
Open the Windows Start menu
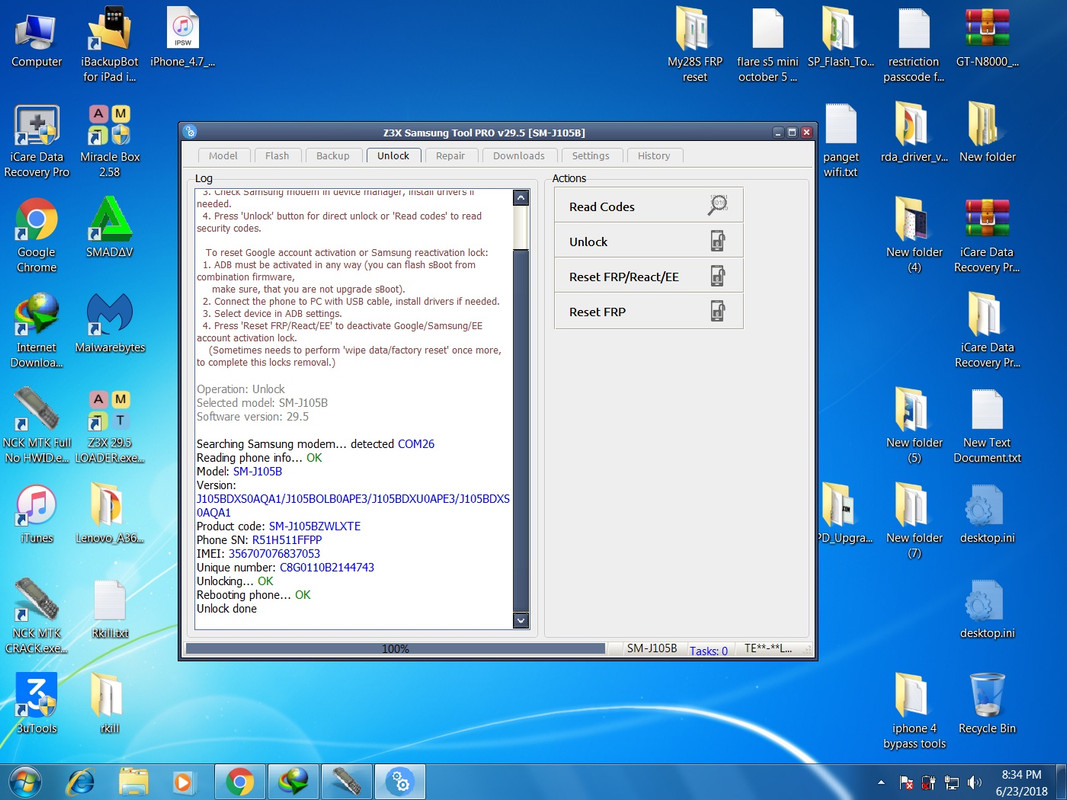click(24, 782)
